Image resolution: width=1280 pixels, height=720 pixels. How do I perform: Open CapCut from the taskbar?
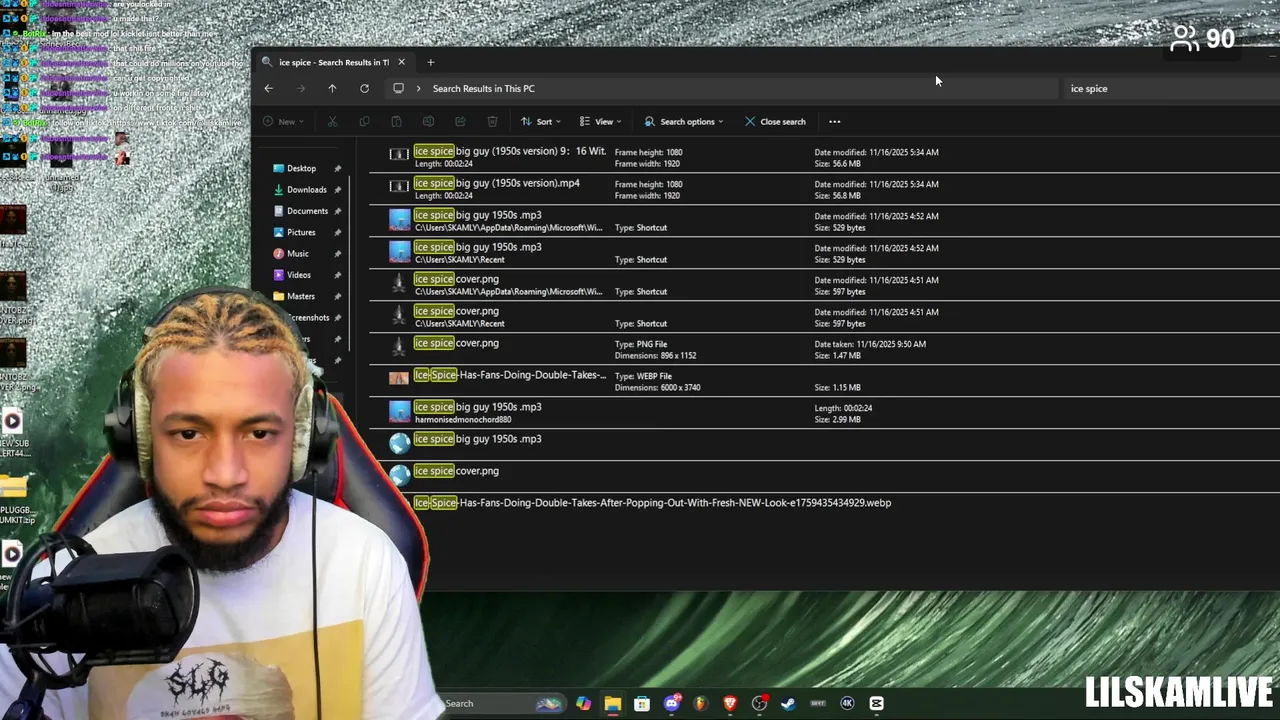coord(876,703)
